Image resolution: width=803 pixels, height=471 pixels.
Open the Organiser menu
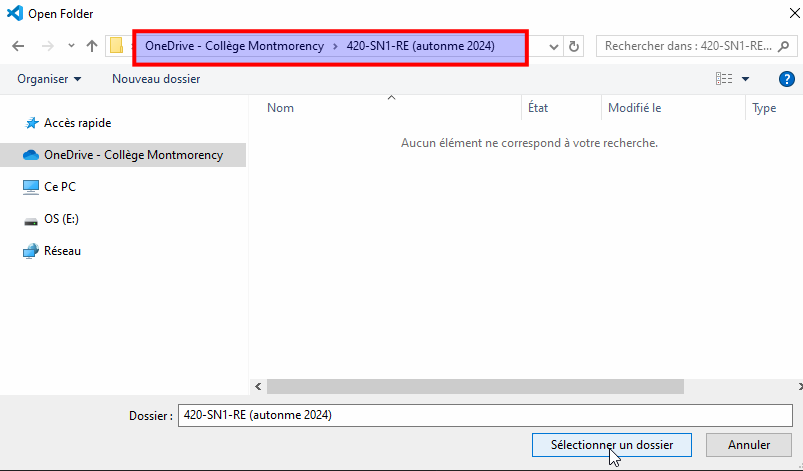click(49, 79)
